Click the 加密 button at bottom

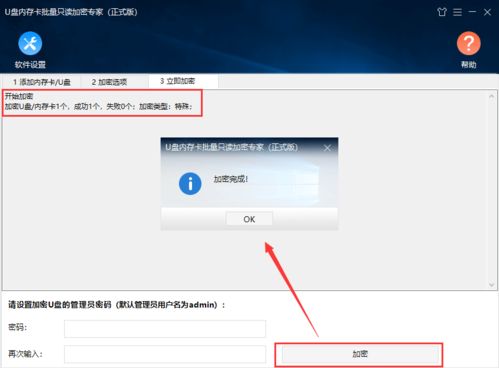(360, 354)
